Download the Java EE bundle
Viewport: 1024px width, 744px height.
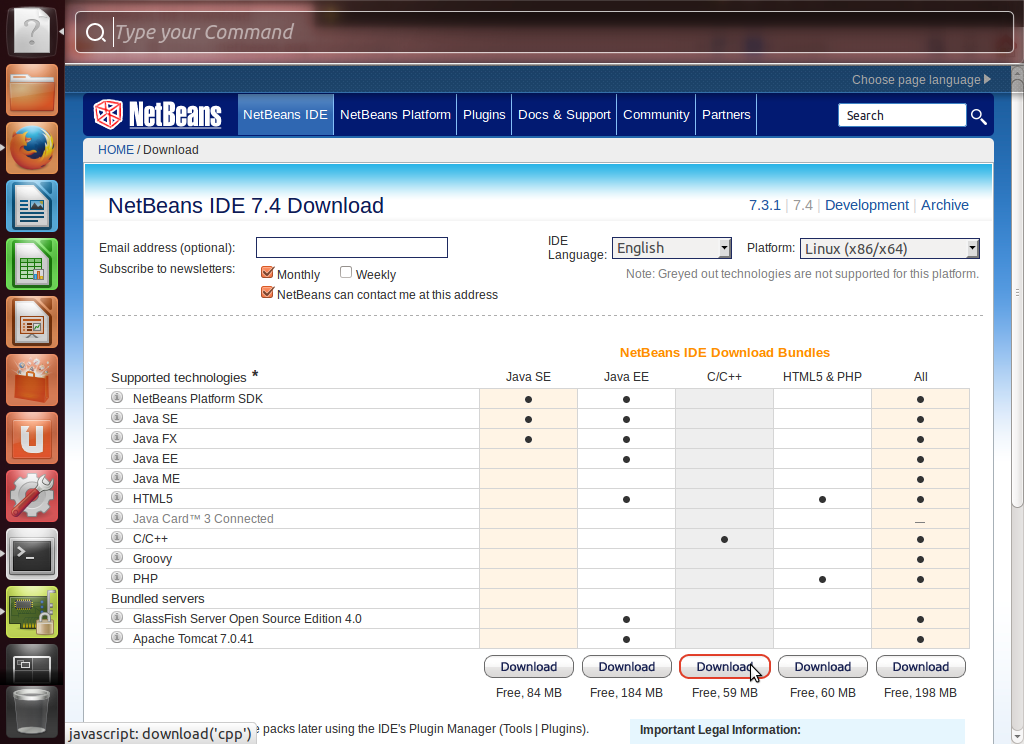click(x=627, y=667)
